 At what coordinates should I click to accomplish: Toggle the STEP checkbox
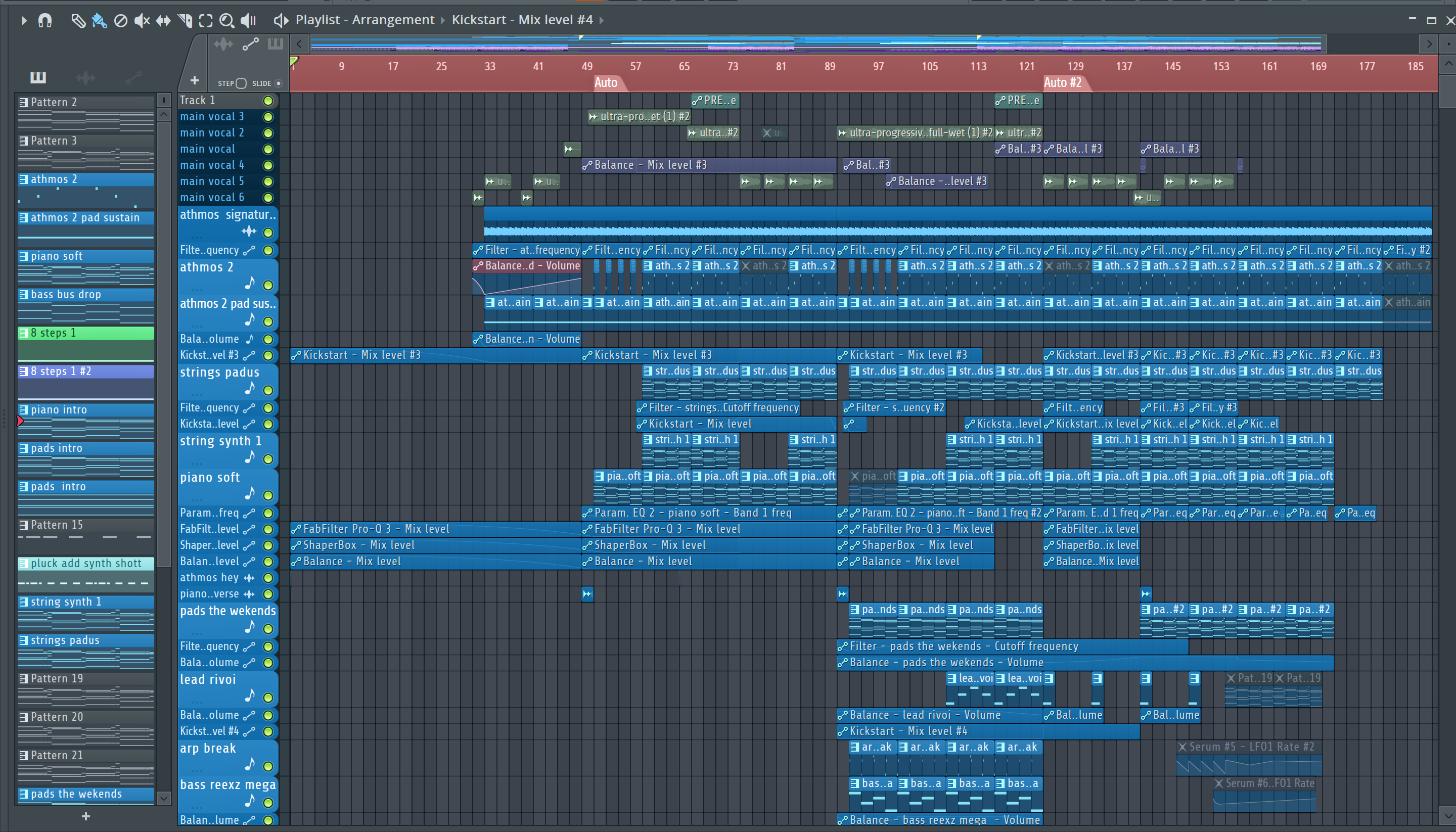click(x=241, y=83)
